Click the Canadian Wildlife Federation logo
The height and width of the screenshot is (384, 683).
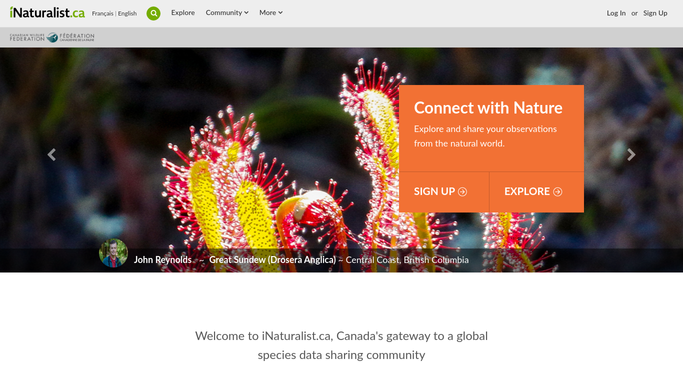[52, 37]
